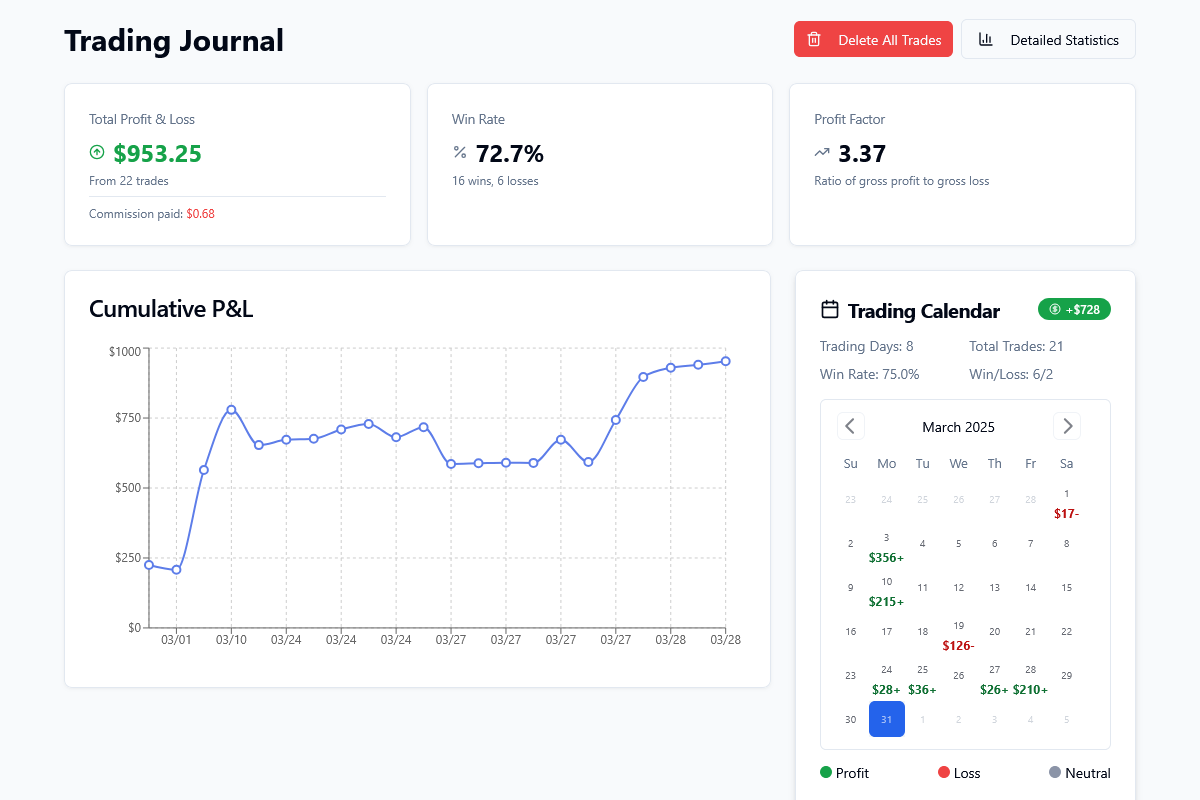Select March 28 showing $210+

click(x=1031, y=680)
